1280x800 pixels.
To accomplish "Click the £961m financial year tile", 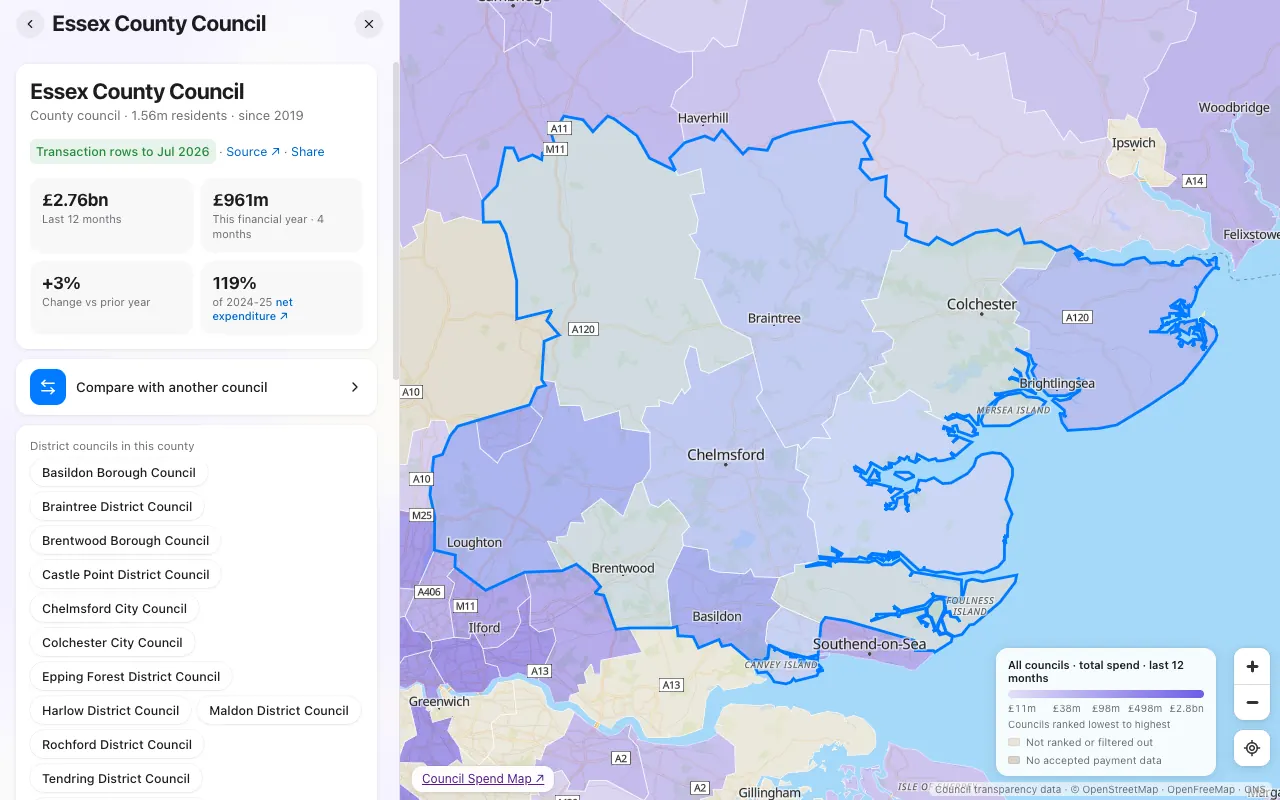I will point(282,216).
